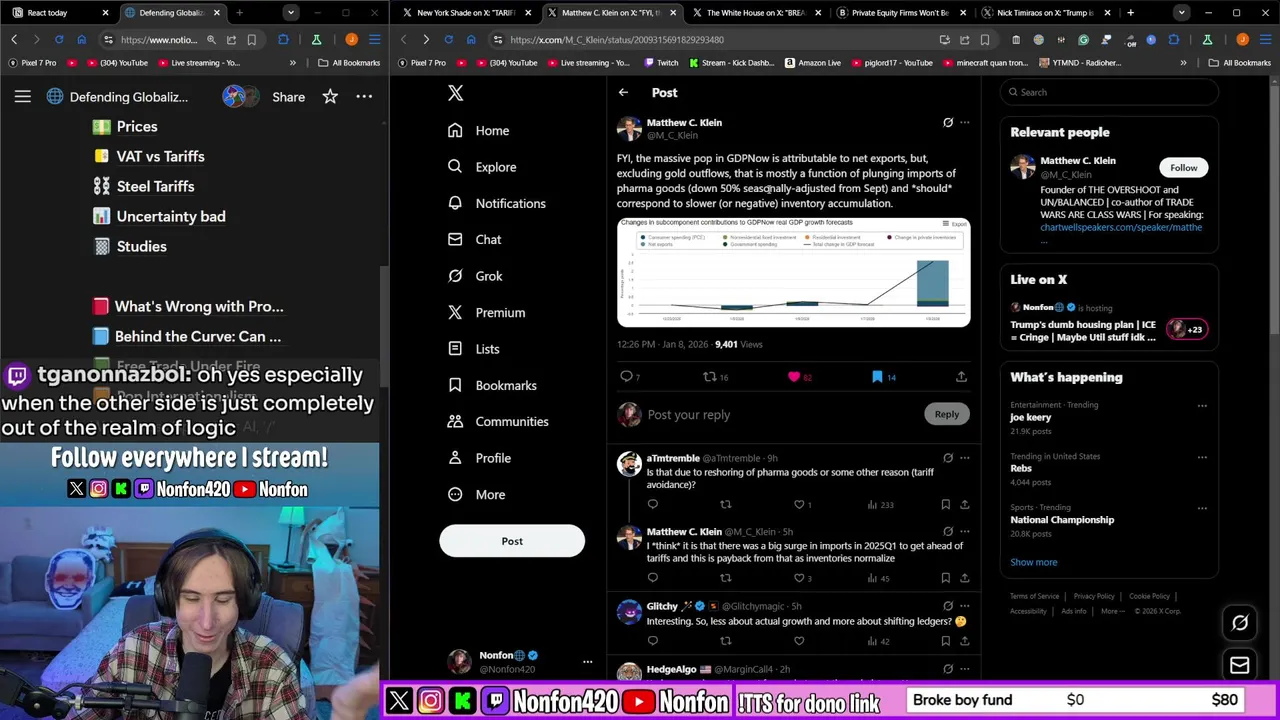
Task: Toggle the pink like heart on main post
Action: (x=794, y=377)
